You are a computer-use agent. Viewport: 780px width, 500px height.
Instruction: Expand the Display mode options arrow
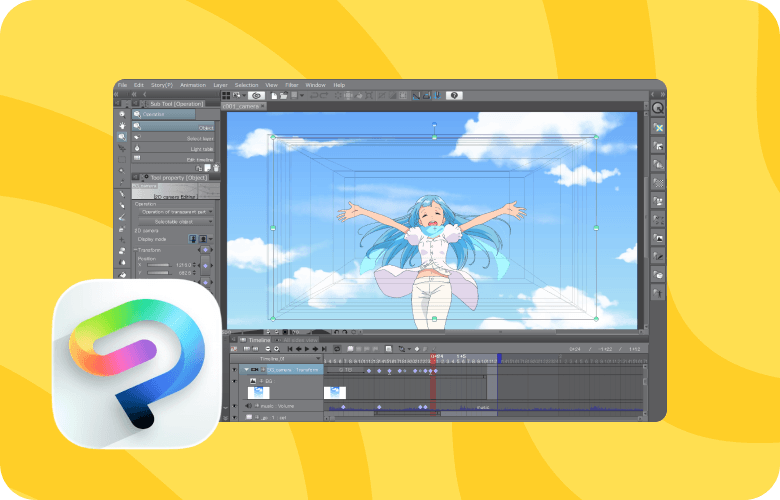pos(211,239)
